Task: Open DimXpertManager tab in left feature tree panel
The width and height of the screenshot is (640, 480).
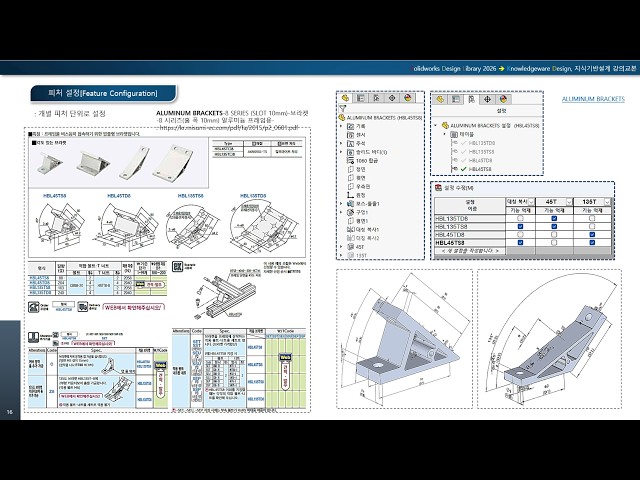Action: [x=392, y=98]
